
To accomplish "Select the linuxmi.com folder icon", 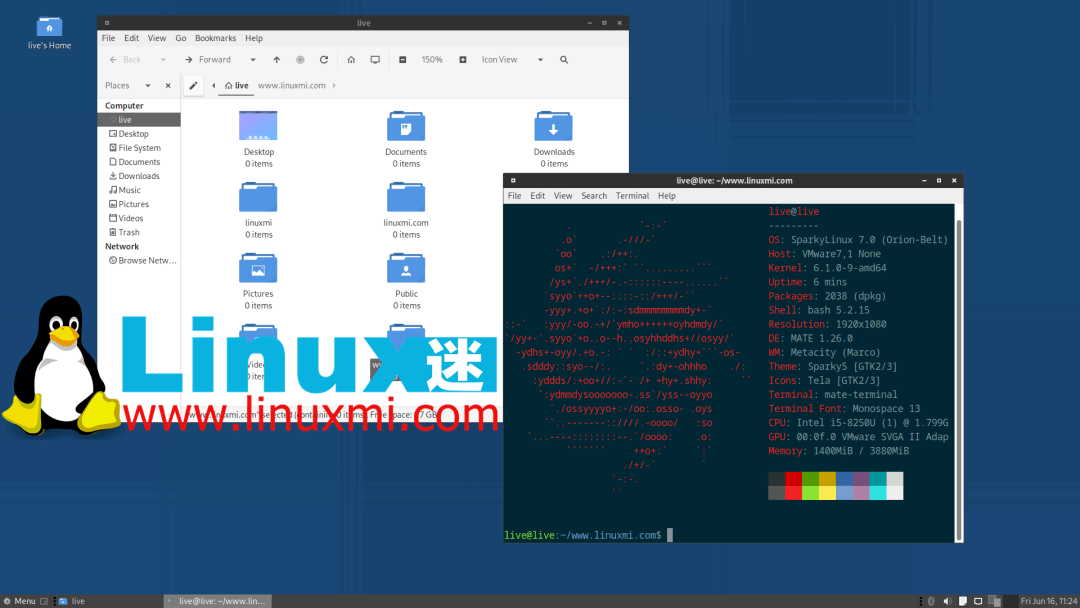I will [406, 198].
